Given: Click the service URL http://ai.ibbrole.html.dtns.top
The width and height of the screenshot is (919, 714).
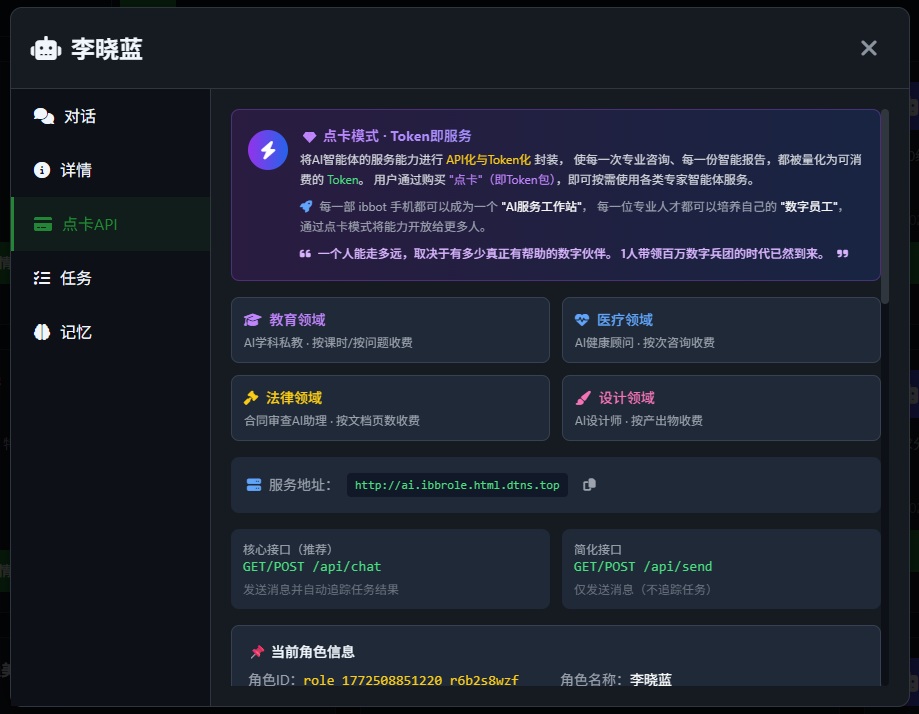Looking at the screenshot, I should point(457,485).
